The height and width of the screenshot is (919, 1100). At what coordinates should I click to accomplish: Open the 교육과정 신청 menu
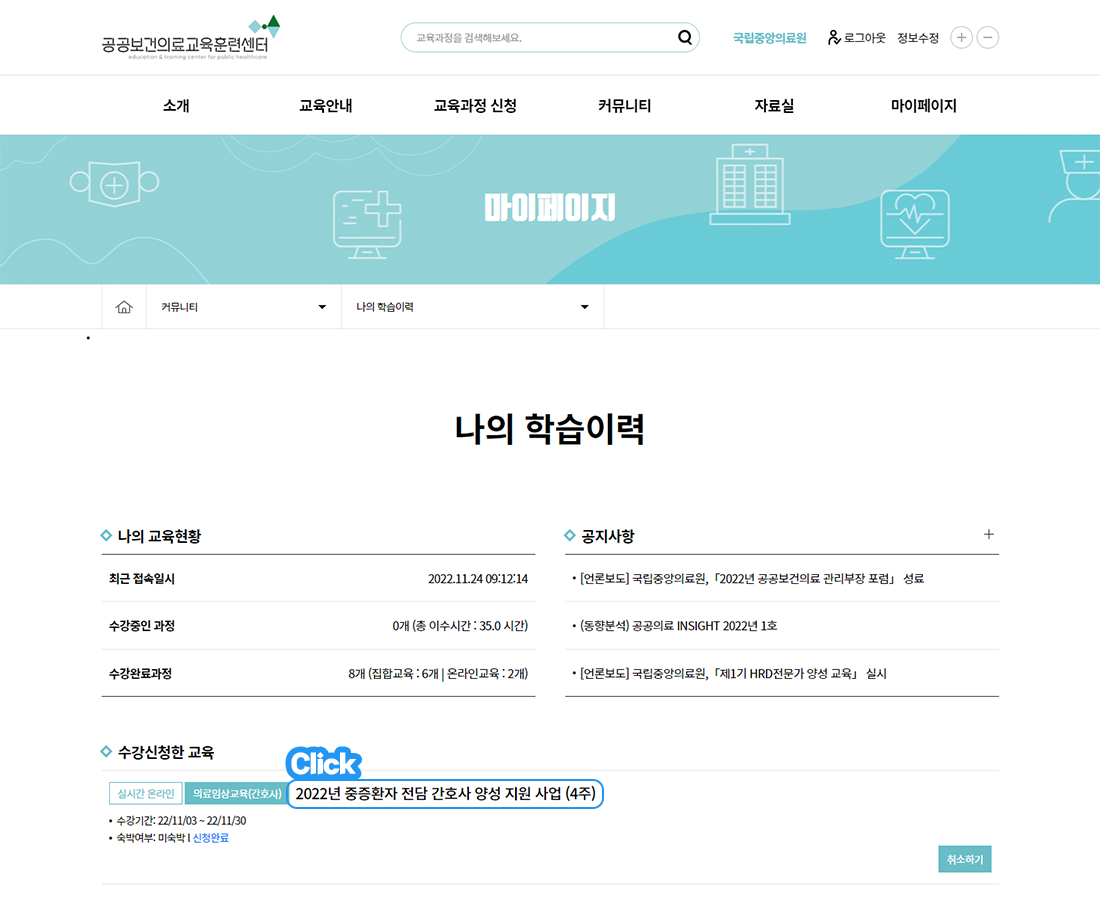[x=478, y=104]
